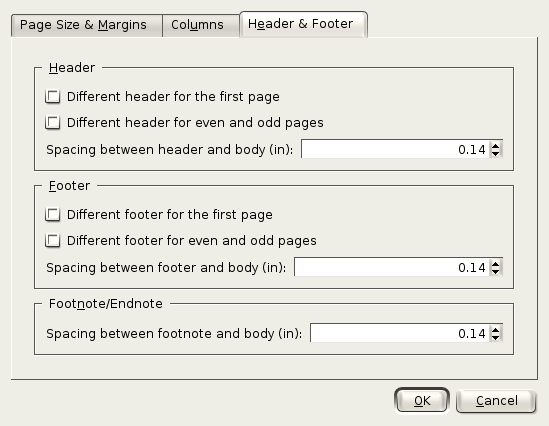Dismiss the dialog with Cancel
The image size is (549, 426).
(x=496, y=400)
